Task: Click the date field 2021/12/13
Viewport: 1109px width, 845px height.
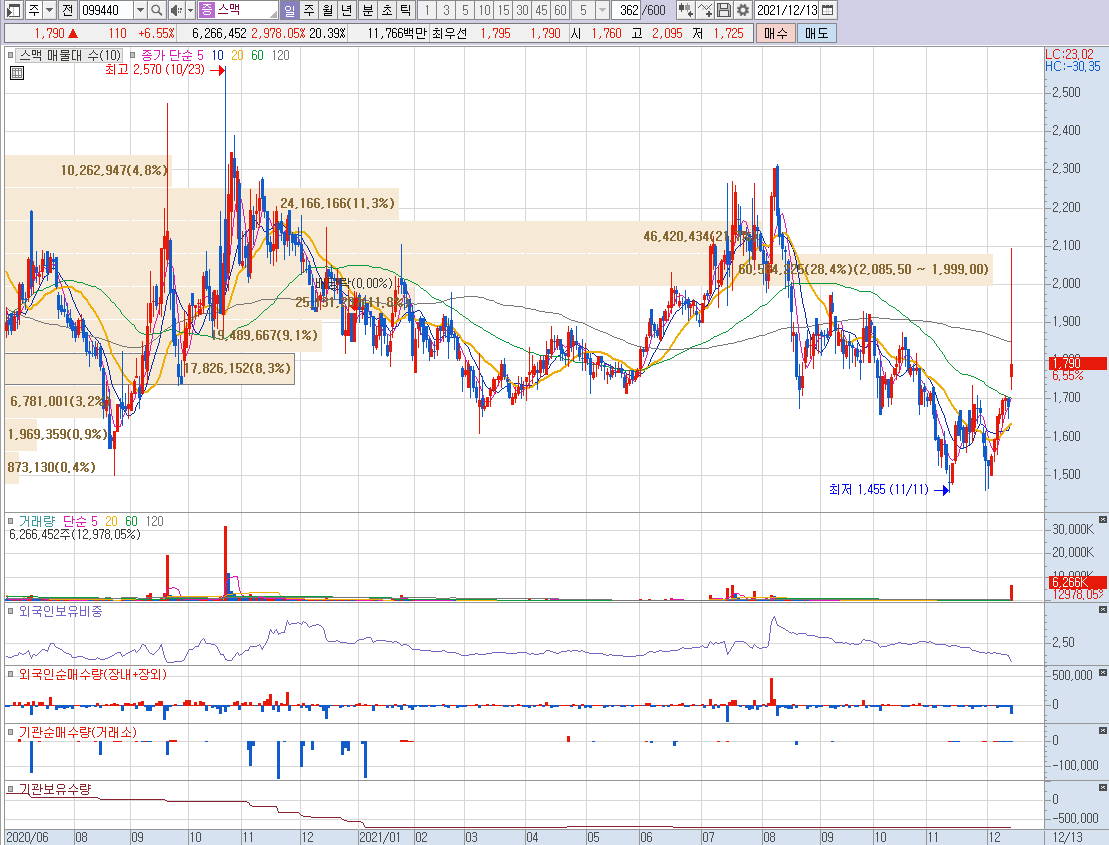Action: pos(787,10)
